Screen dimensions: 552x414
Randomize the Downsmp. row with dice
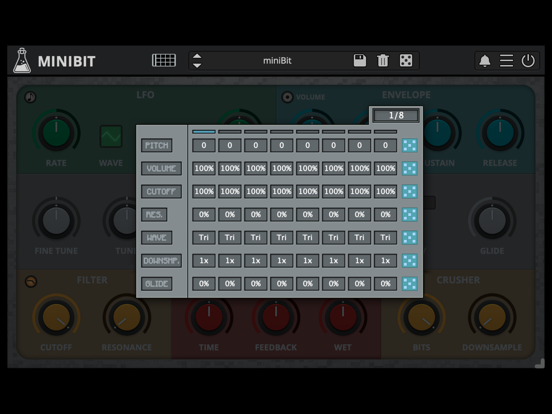[410, 261]
